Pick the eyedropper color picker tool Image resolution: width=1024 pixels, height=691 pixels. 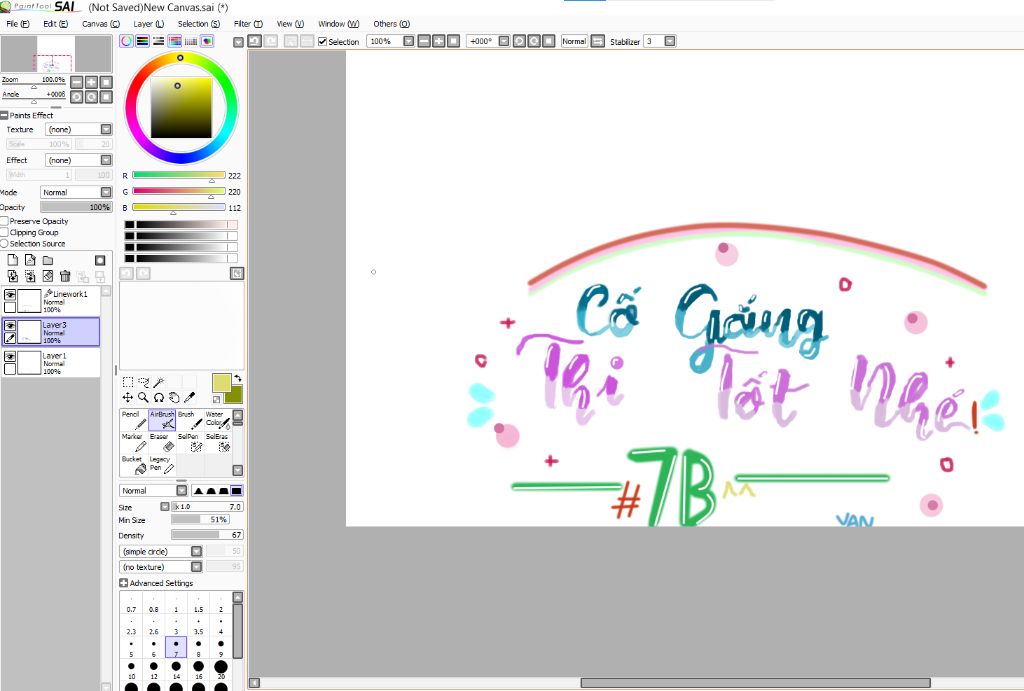[x=189, y=397]
